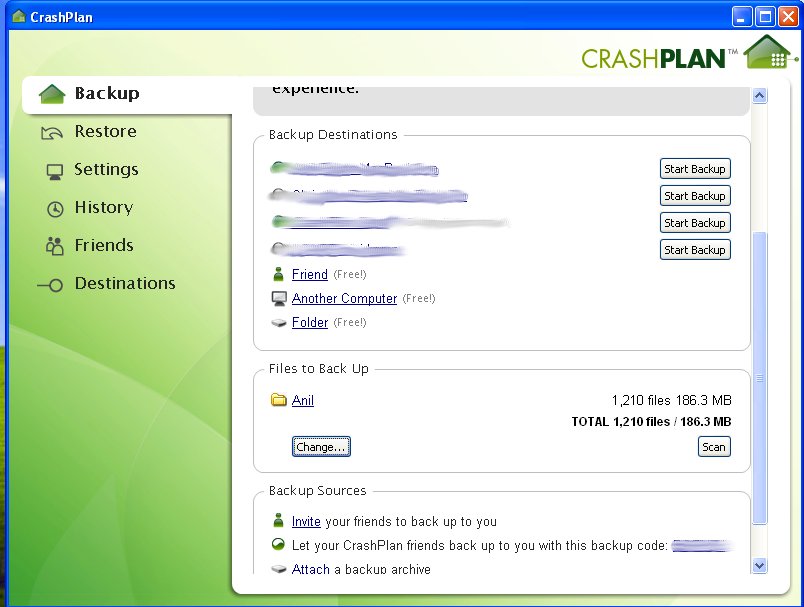
Task: Maximize the CrashPlan window
Action: (x=765, y=17)
